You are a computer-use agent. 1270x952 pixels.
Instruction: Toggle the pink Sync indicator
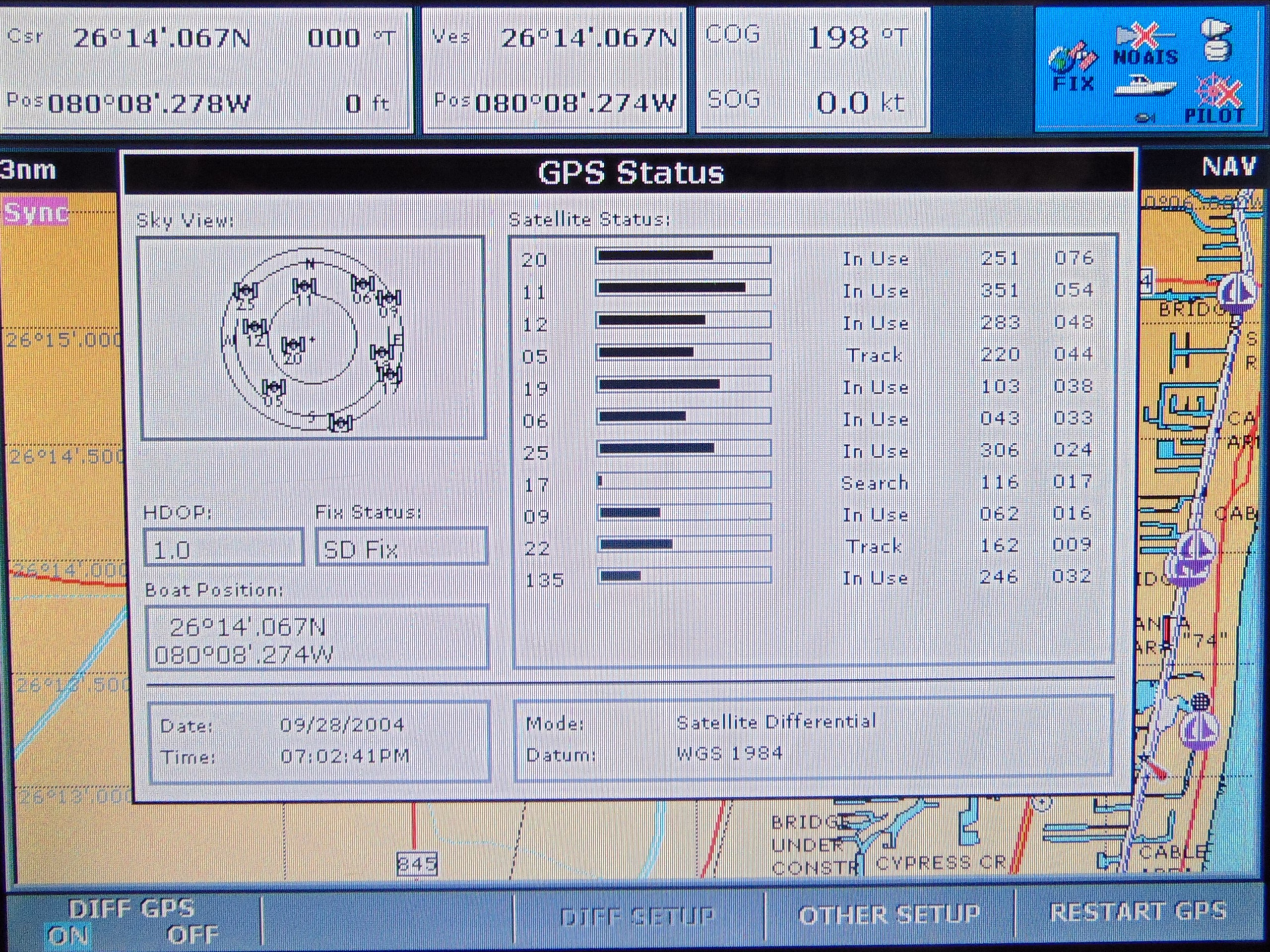click(36, 212)
